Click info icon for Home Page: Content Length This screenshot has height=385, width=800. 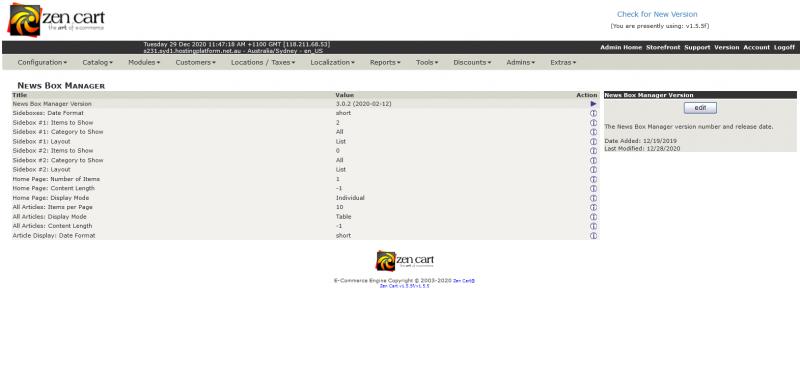593,189
